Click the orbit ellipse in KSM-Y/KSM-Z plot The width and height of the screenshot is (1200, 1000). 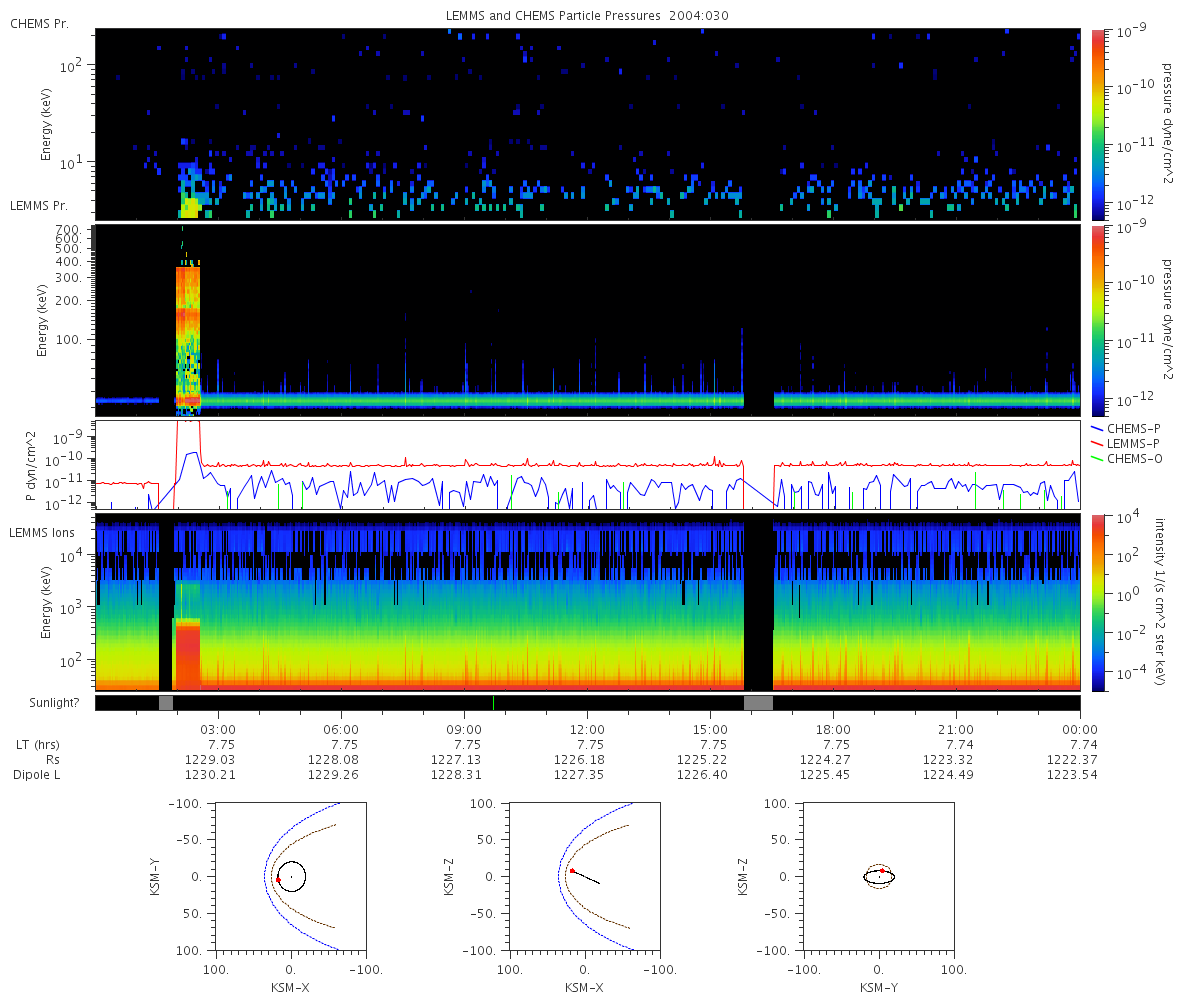click(x=879, y=877)
